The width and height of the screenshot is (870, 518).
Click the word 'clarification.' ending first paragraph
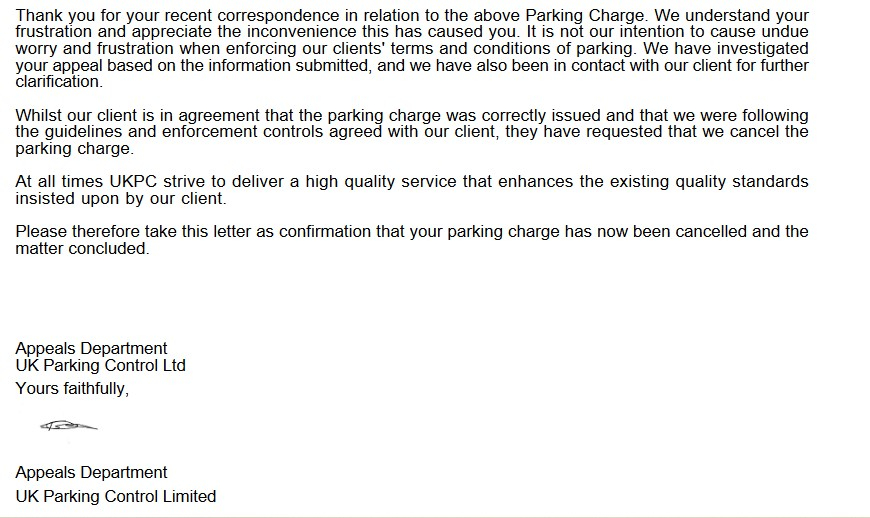click(59, 82)
